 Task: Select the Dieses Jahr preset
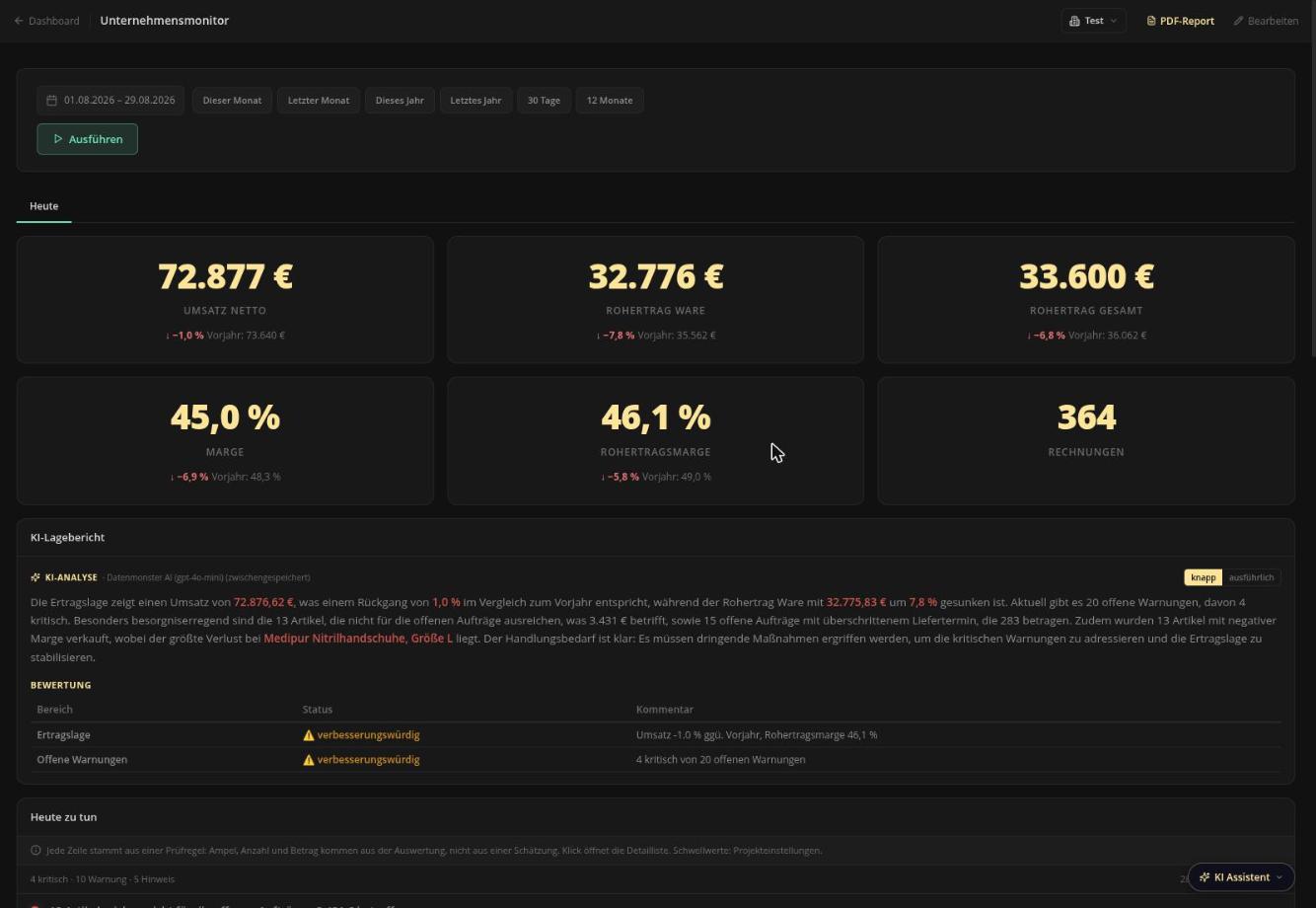tap(400, 101)
